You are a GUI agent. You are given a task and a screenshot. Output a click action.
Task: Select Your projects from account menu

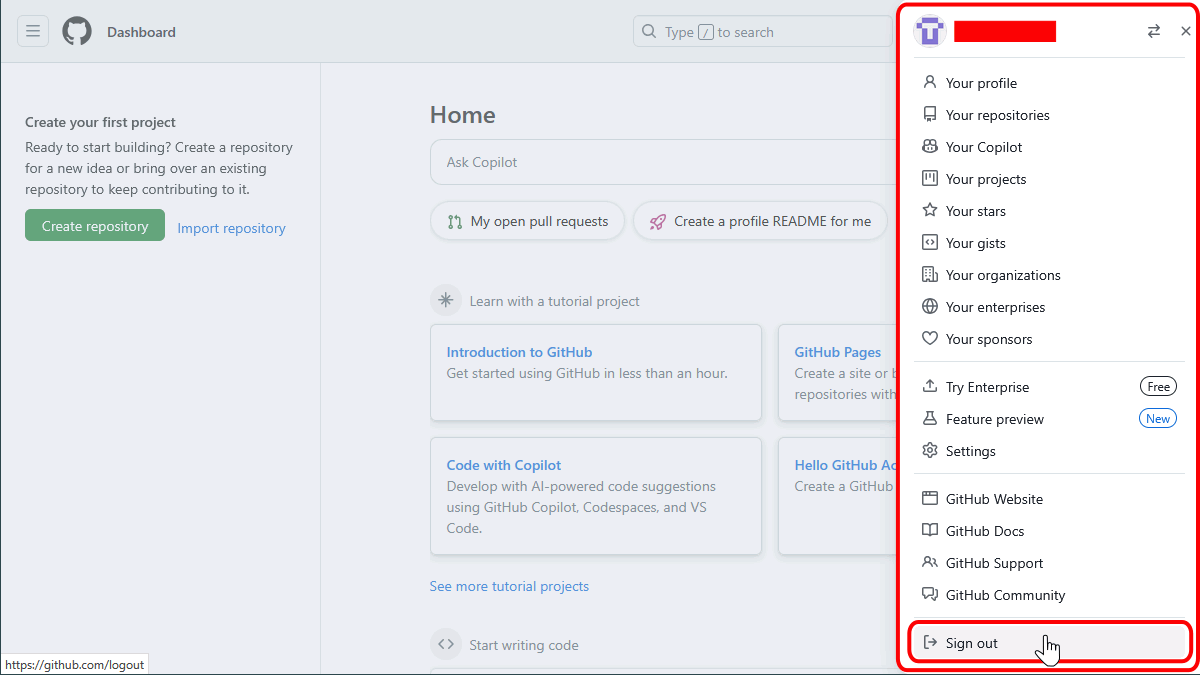[1048, 179]
